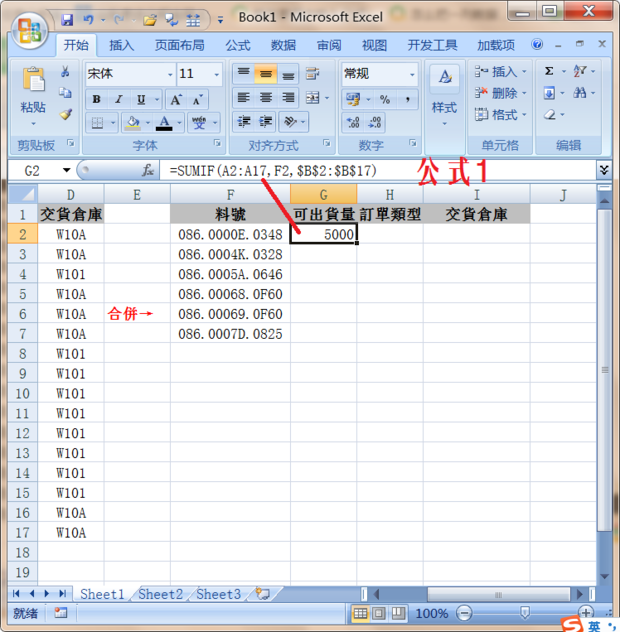Click the 删除 cells button
This screenshot has height=632, width=620.
pyautogui.click(x=501, y=93)
